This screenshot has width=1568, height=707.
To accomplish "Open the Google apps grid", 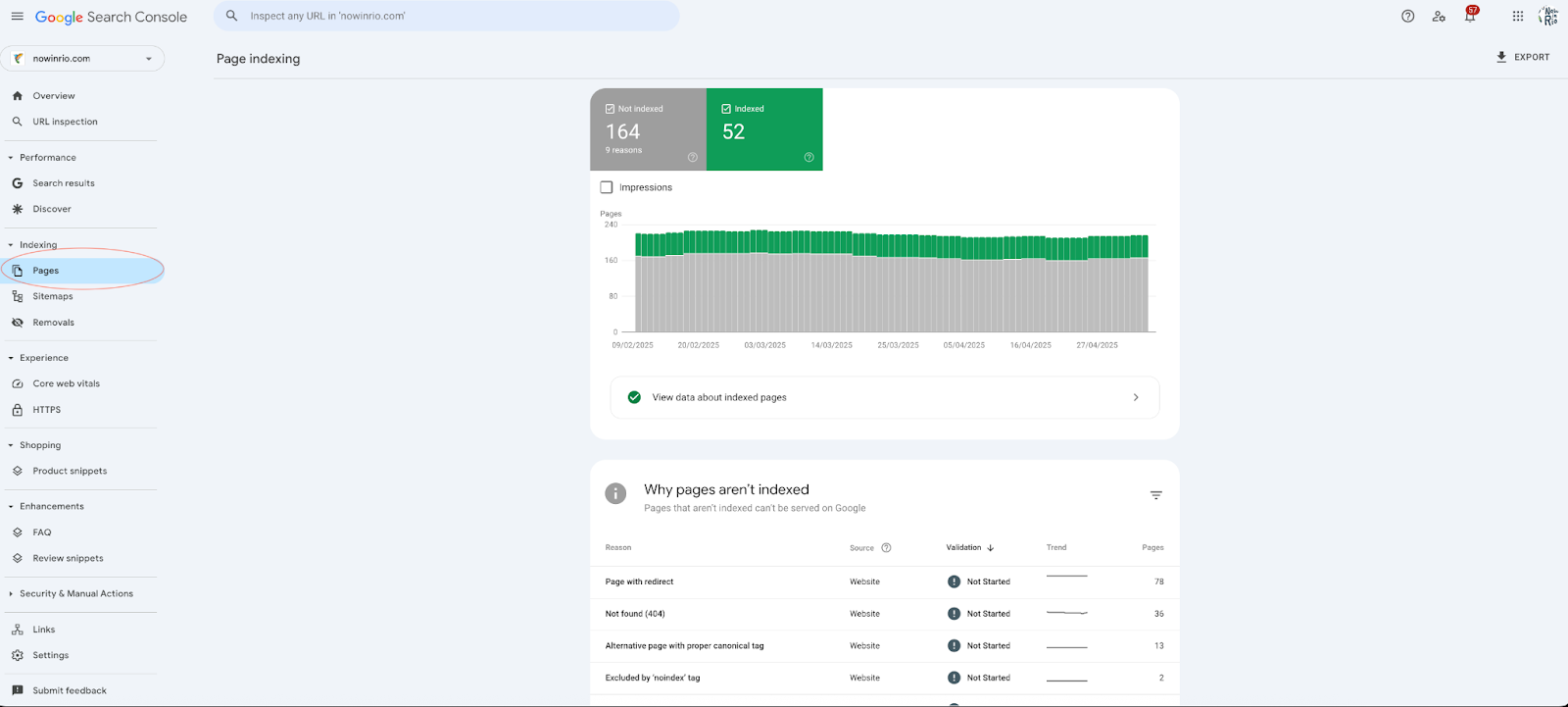I will click(1517, 17).
